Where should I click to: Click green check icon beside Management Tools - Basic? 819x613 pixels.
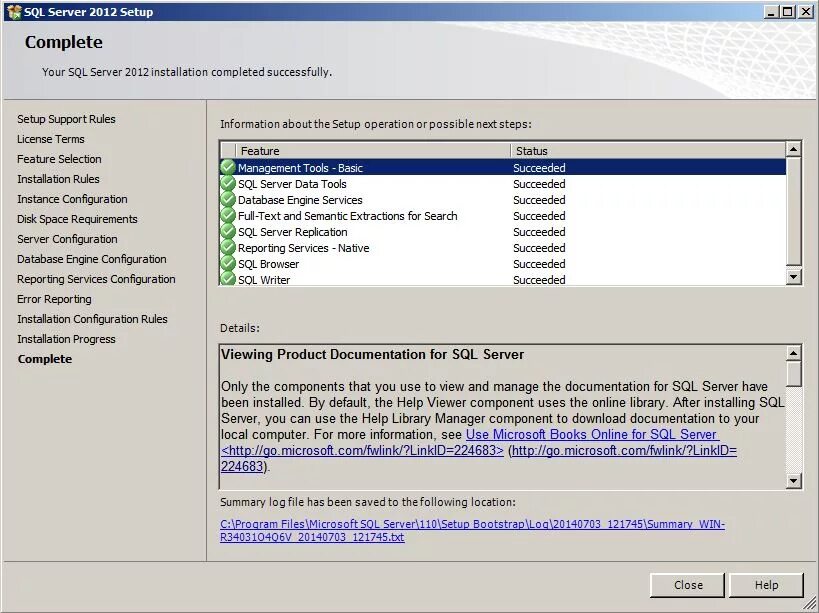coord(228,167)
